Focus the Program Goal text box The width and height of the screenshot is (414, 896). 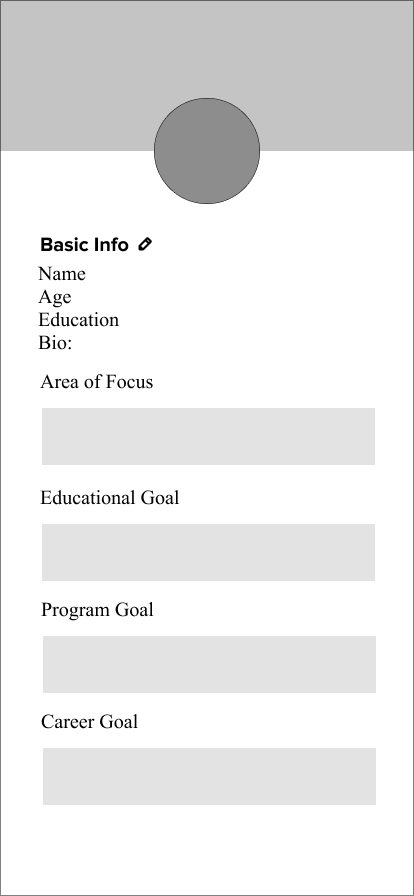[x=209, y=664]
